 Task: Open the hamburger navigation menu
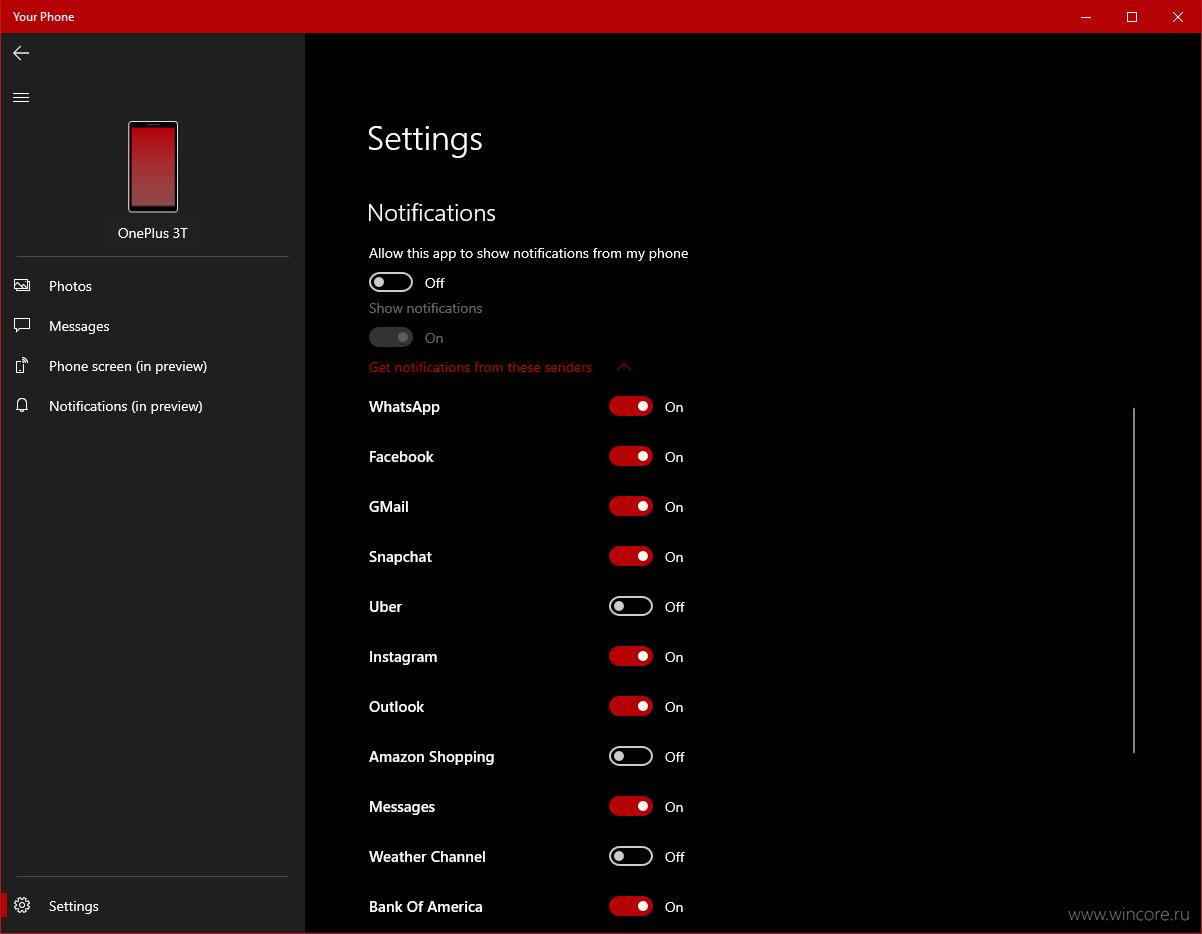point(21,97)
